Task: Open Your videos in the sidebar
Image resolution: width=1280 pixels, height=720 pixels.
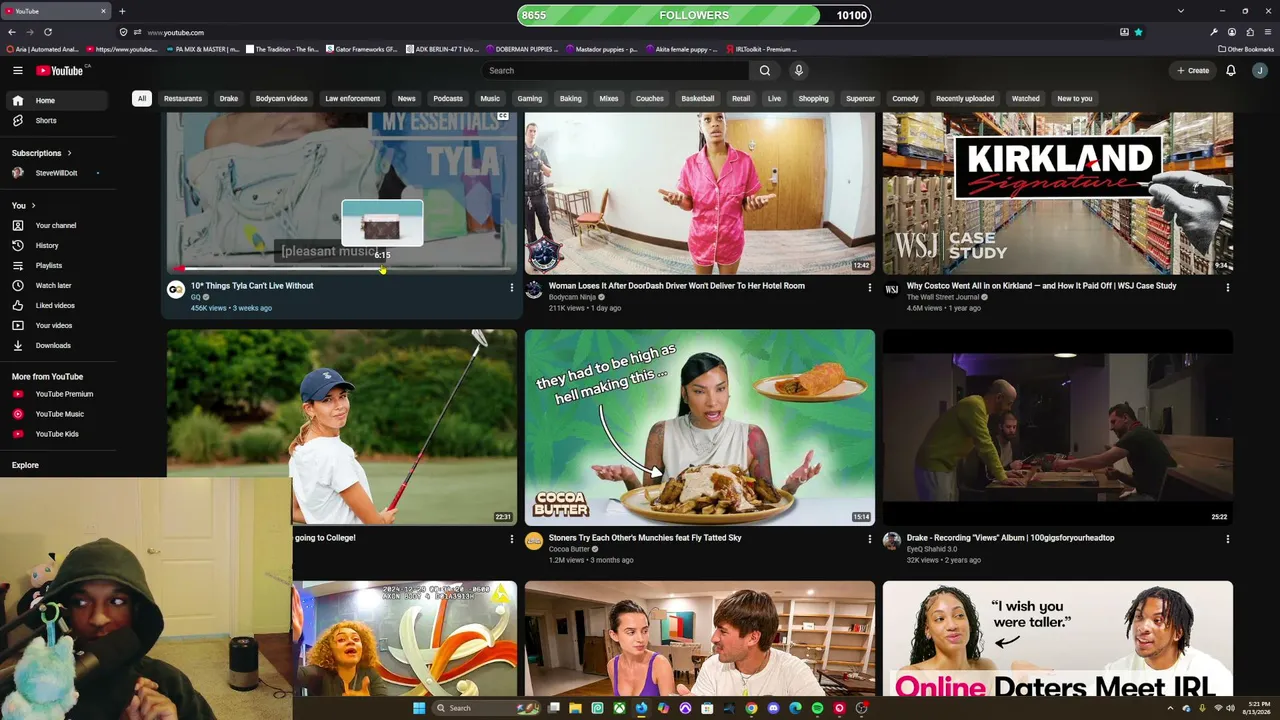Action: tap(58, 325)
